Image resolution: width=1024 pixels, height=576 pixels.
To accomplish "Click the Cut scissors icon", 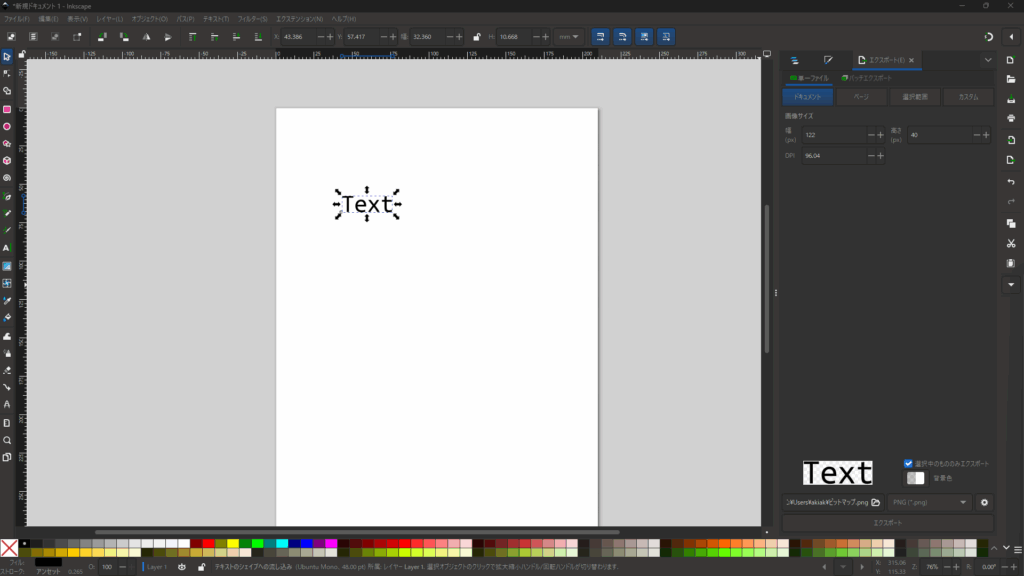I will point(1011,243).
